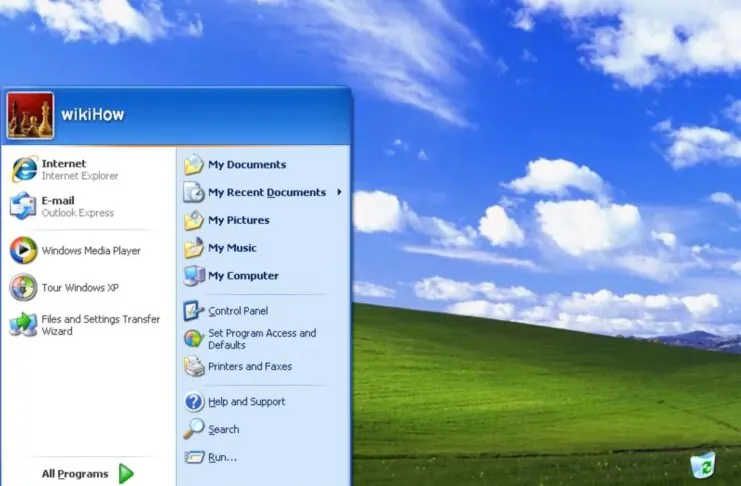Click the Control Panel checkmark icon
Screen dimensions: 741x486
pos(193,311)
